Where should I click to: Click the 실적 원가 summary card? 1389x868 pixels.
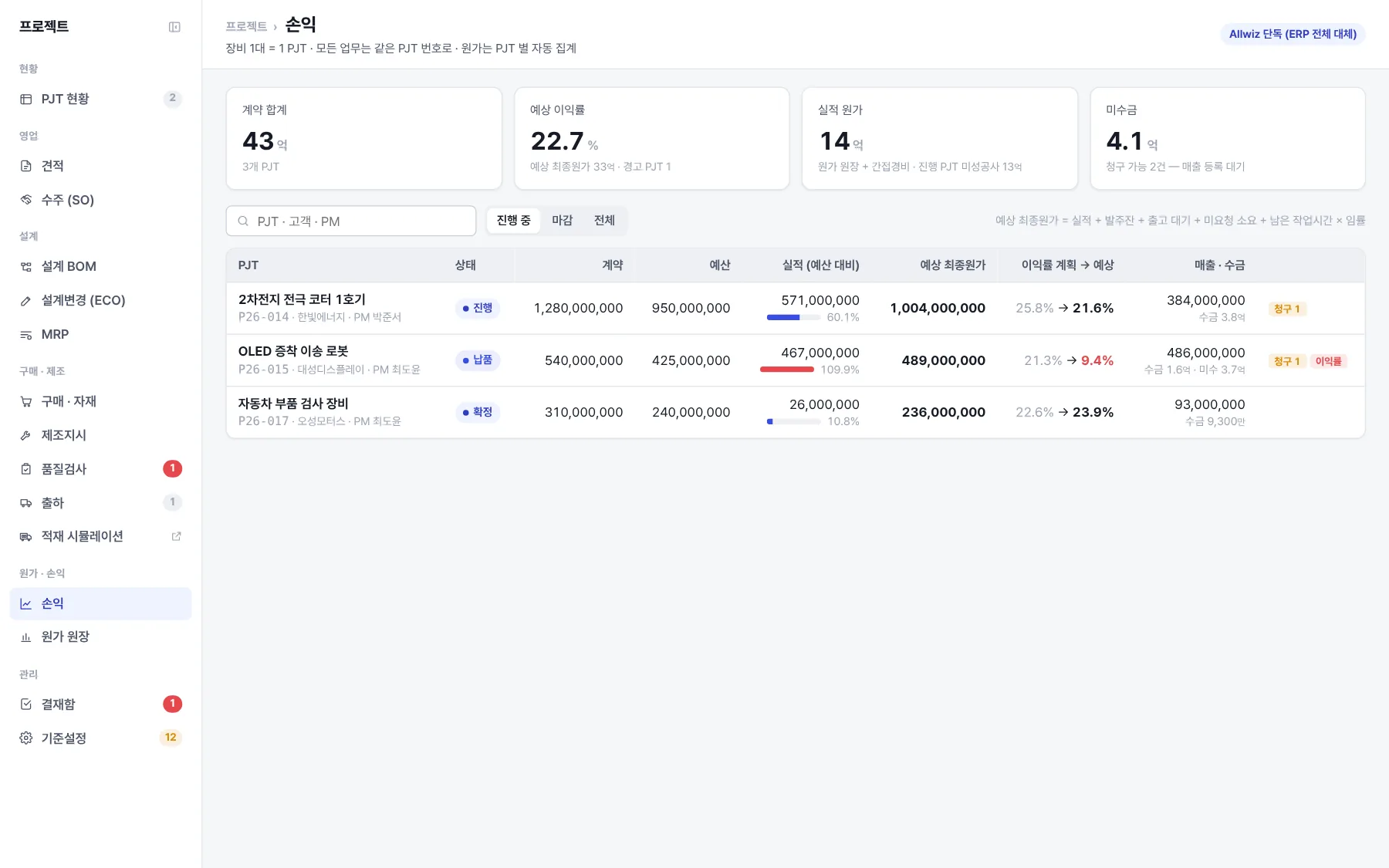tap(939, 138)
